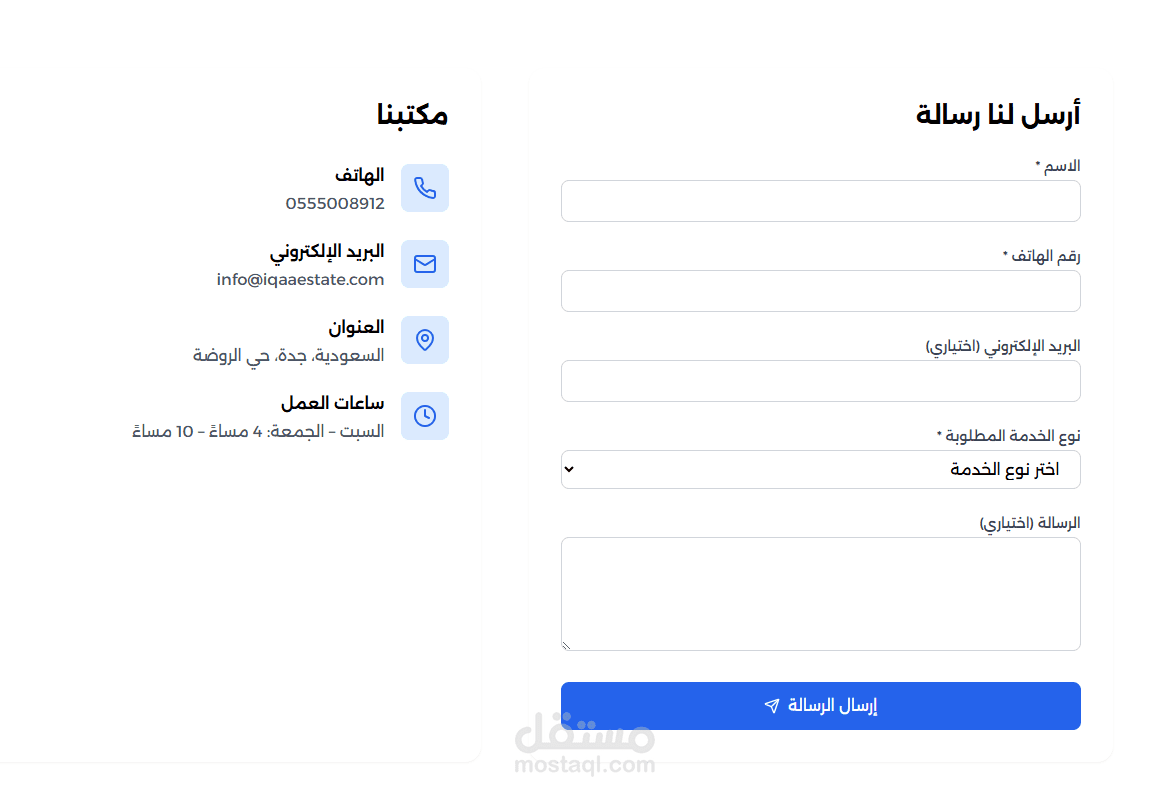This screenshot has width=1170, height=793.
Task: Click the الرسالة (اختياري) field label
Action: click(1030, 523)
